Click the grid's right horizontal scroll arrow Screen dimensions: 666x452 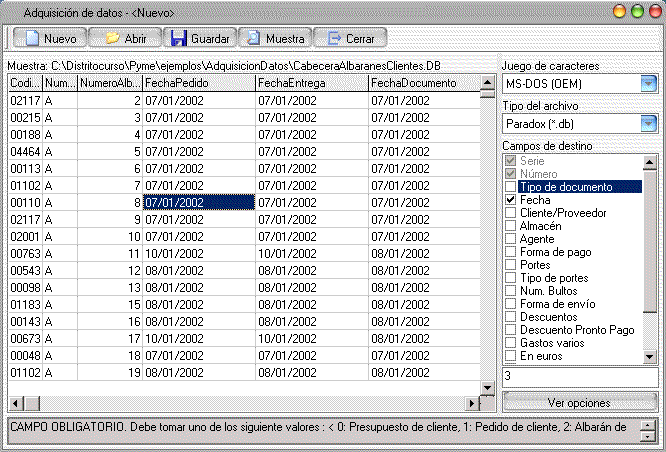[x=471, y=403]
